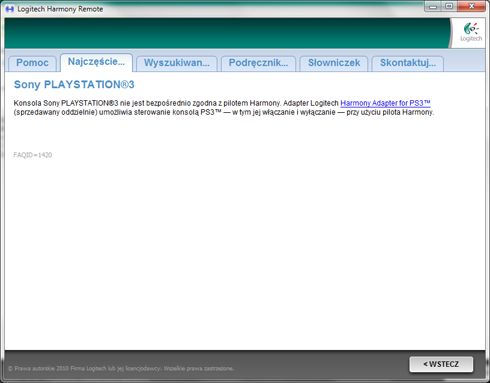Click the Sony PLAYSTATION®3 heading

point(74,85)
